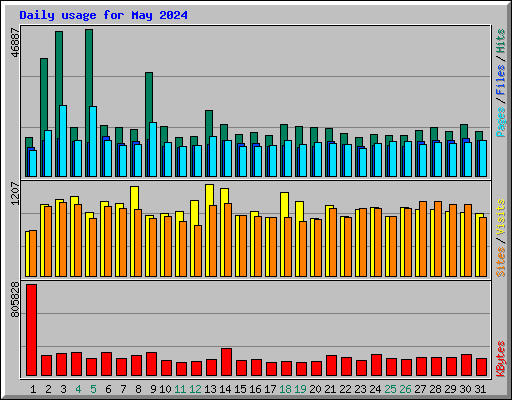This screenshot has width=512, height=400.
Task: Click the yellow 'Visits' legend label
Action: 501,218
